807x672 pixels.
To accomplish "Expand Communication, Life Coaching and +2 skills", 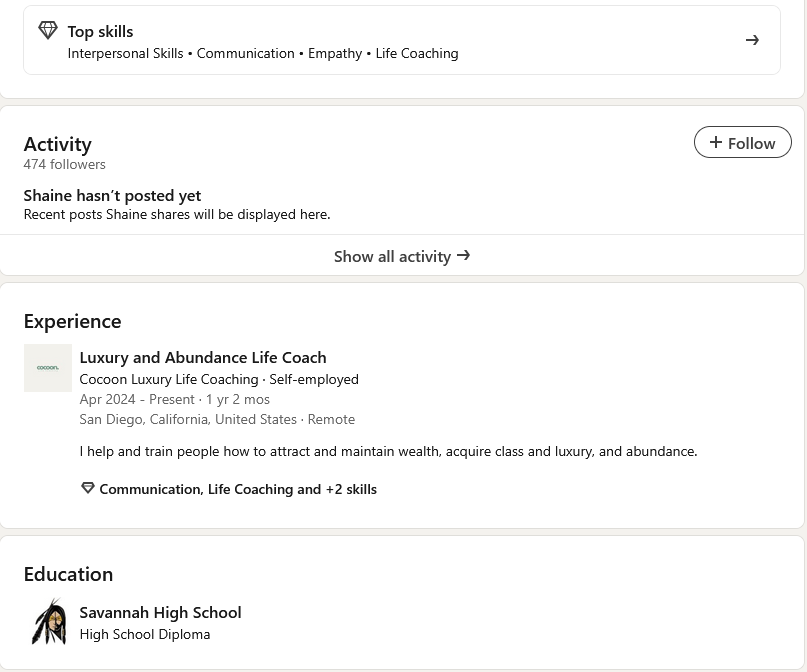I will coord(238,489).
